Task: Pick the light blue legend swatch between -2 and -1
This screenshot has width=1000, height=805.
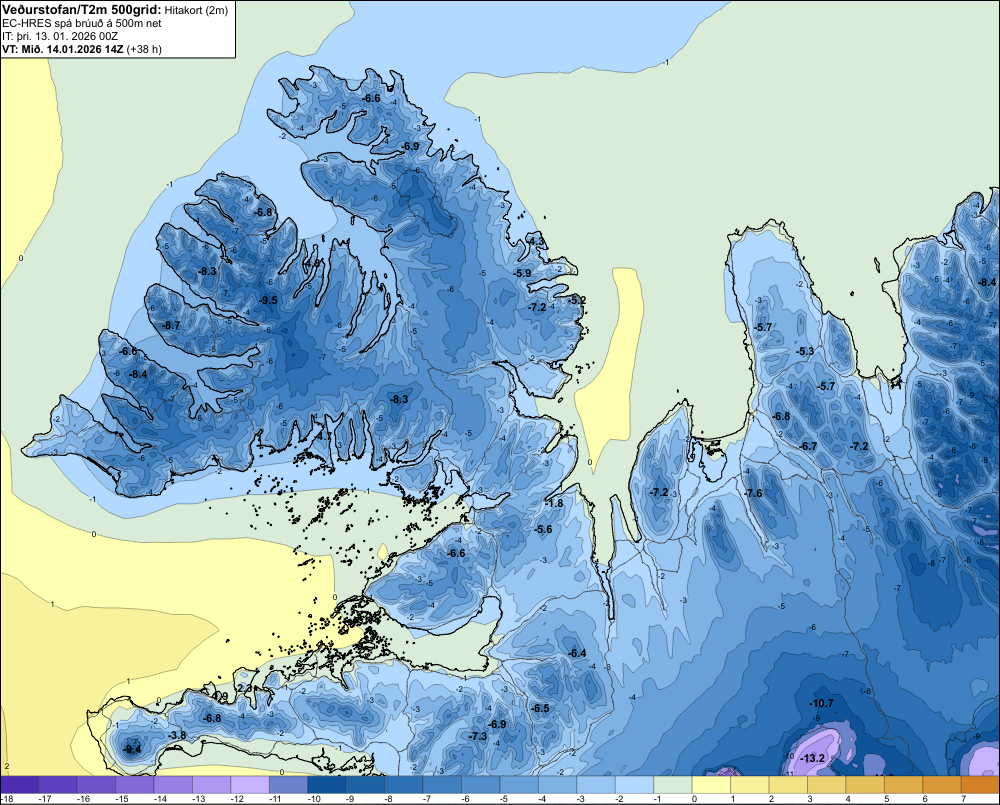Action: 635,785
